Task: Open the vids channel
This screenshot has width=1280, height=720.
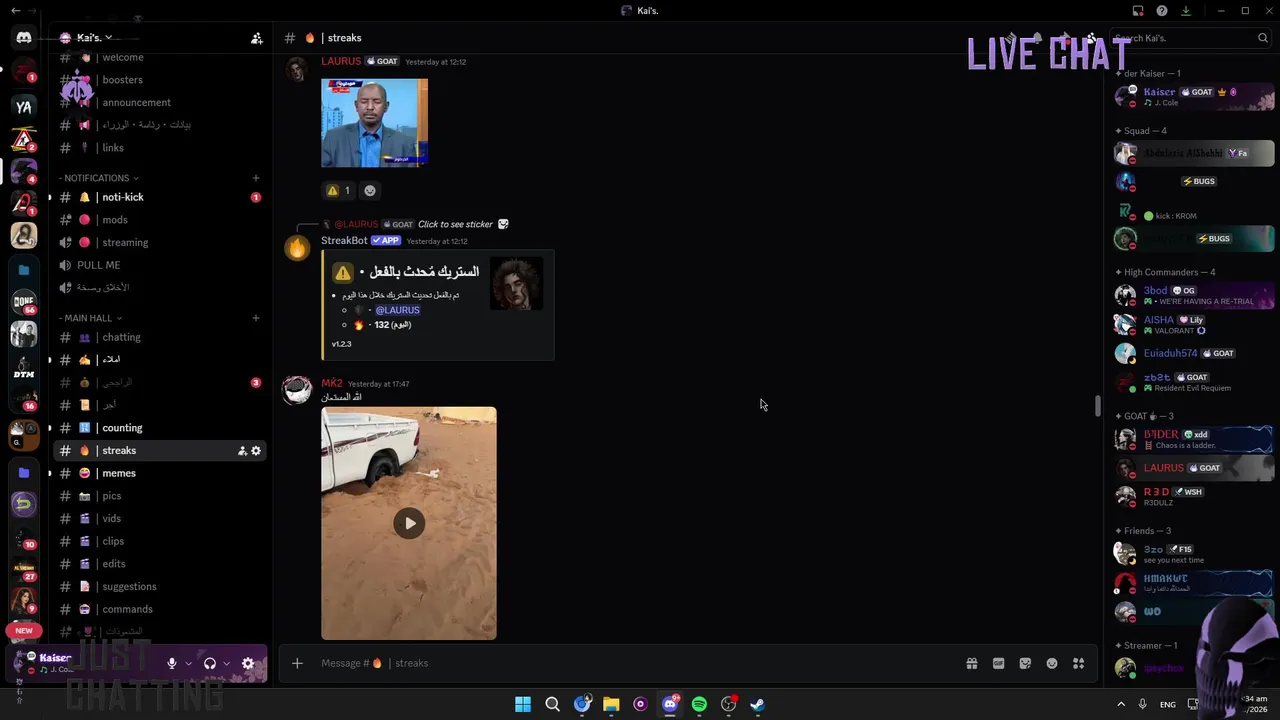Action: tap(160, 519)
